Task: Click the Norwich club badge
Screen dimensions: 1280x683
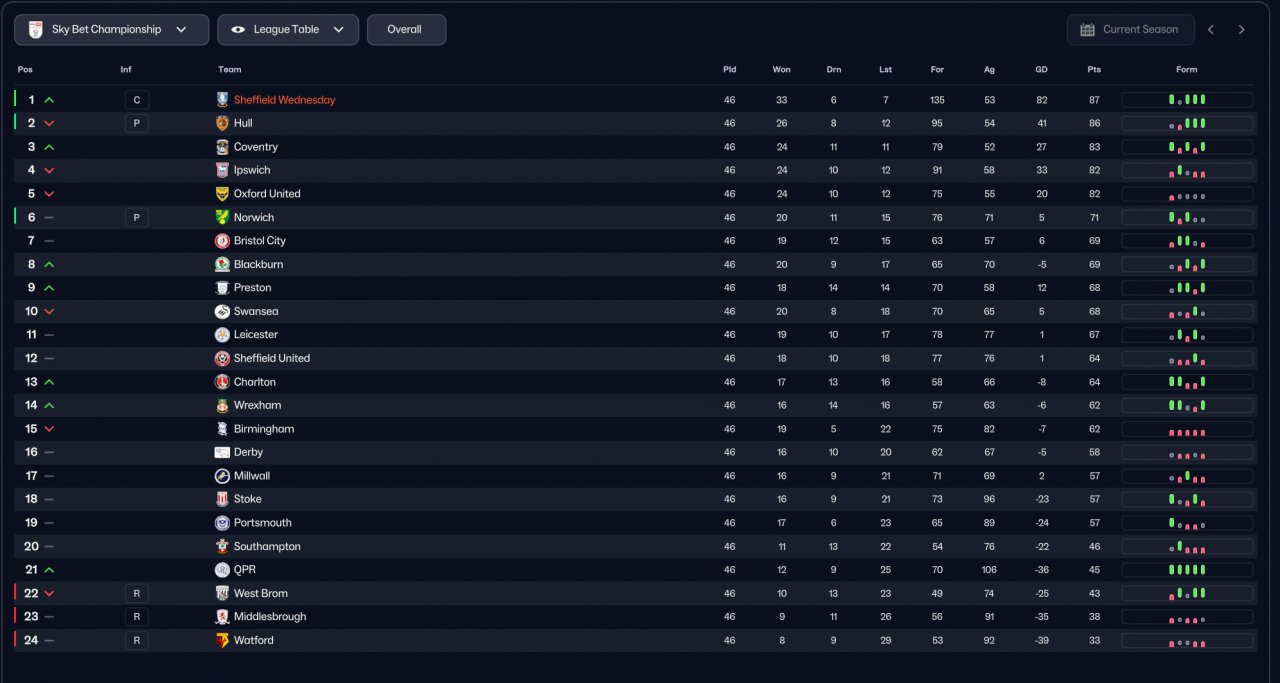Action: [222, 217]
